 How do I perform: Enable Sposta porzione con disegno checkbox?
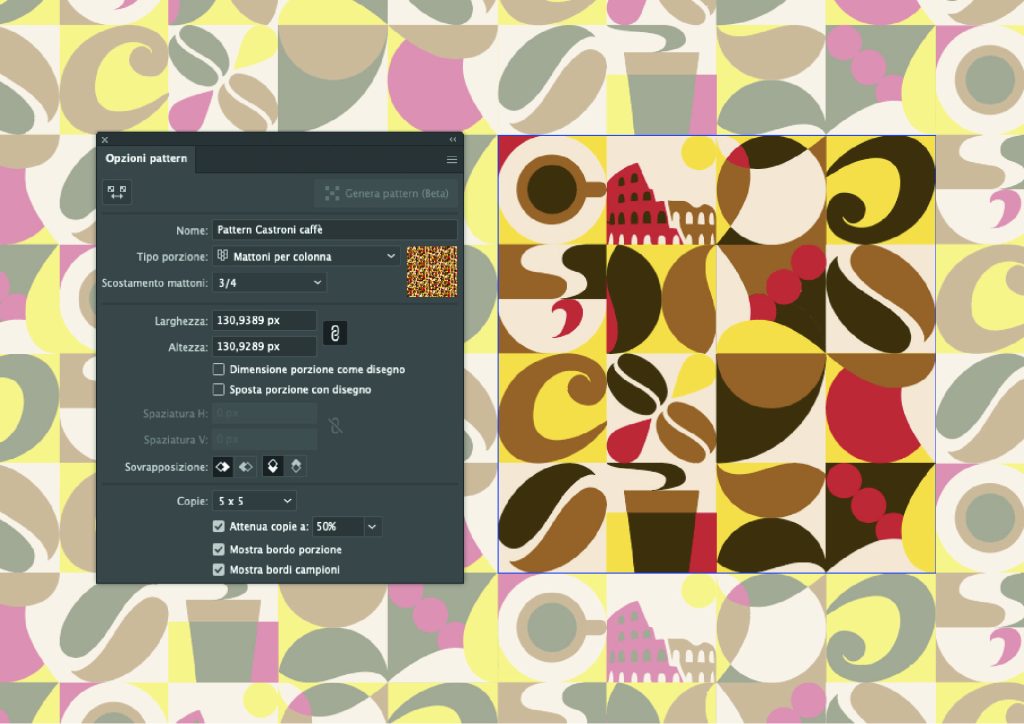tap(219, 390)
